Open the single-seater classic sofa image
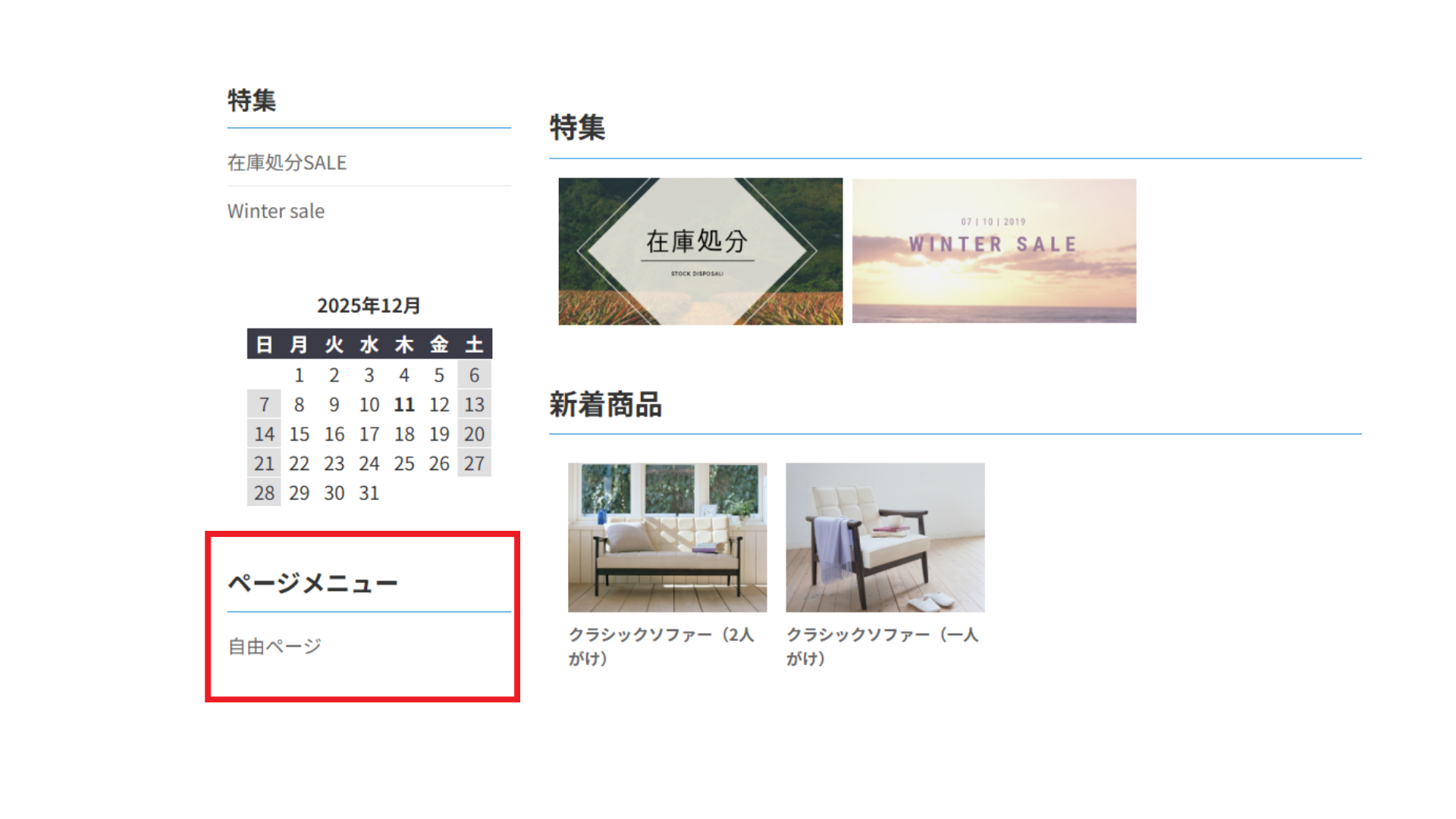The image size is (1456, 819). point(884,537)
